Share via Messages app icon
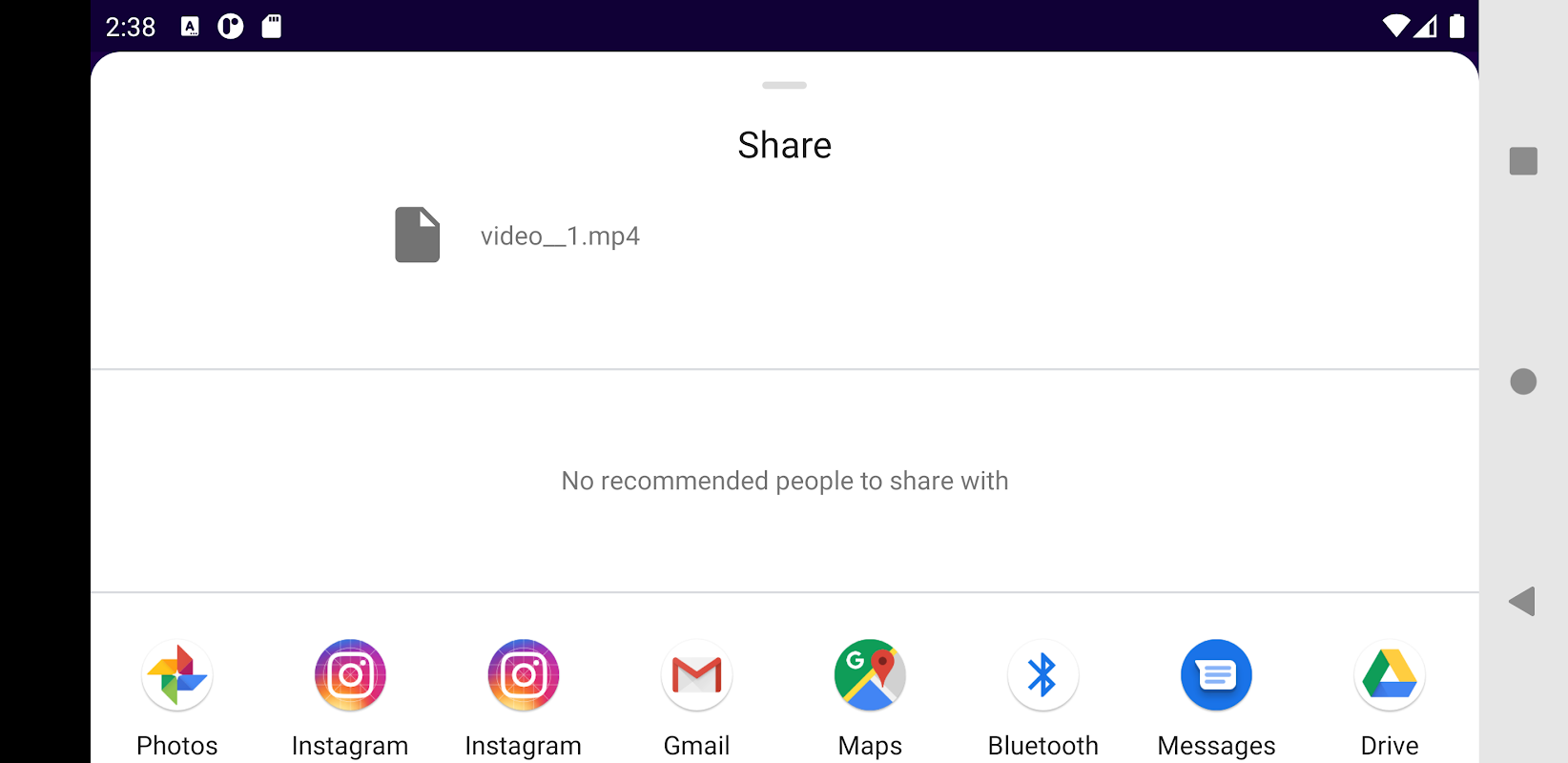 [1216, 675]
